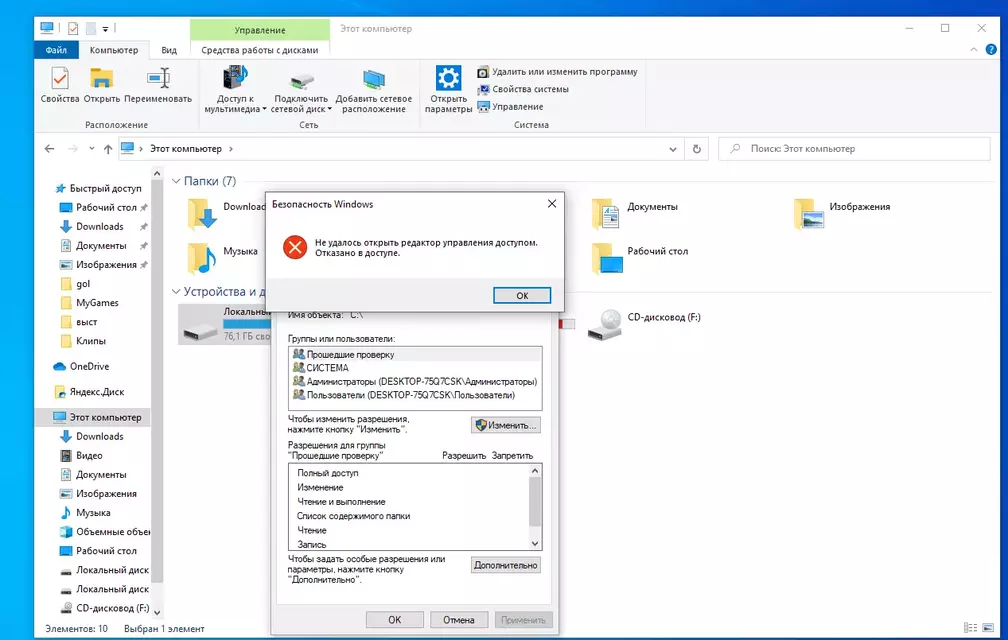Click Отмена in the properties dialog

tap(458, 620)
